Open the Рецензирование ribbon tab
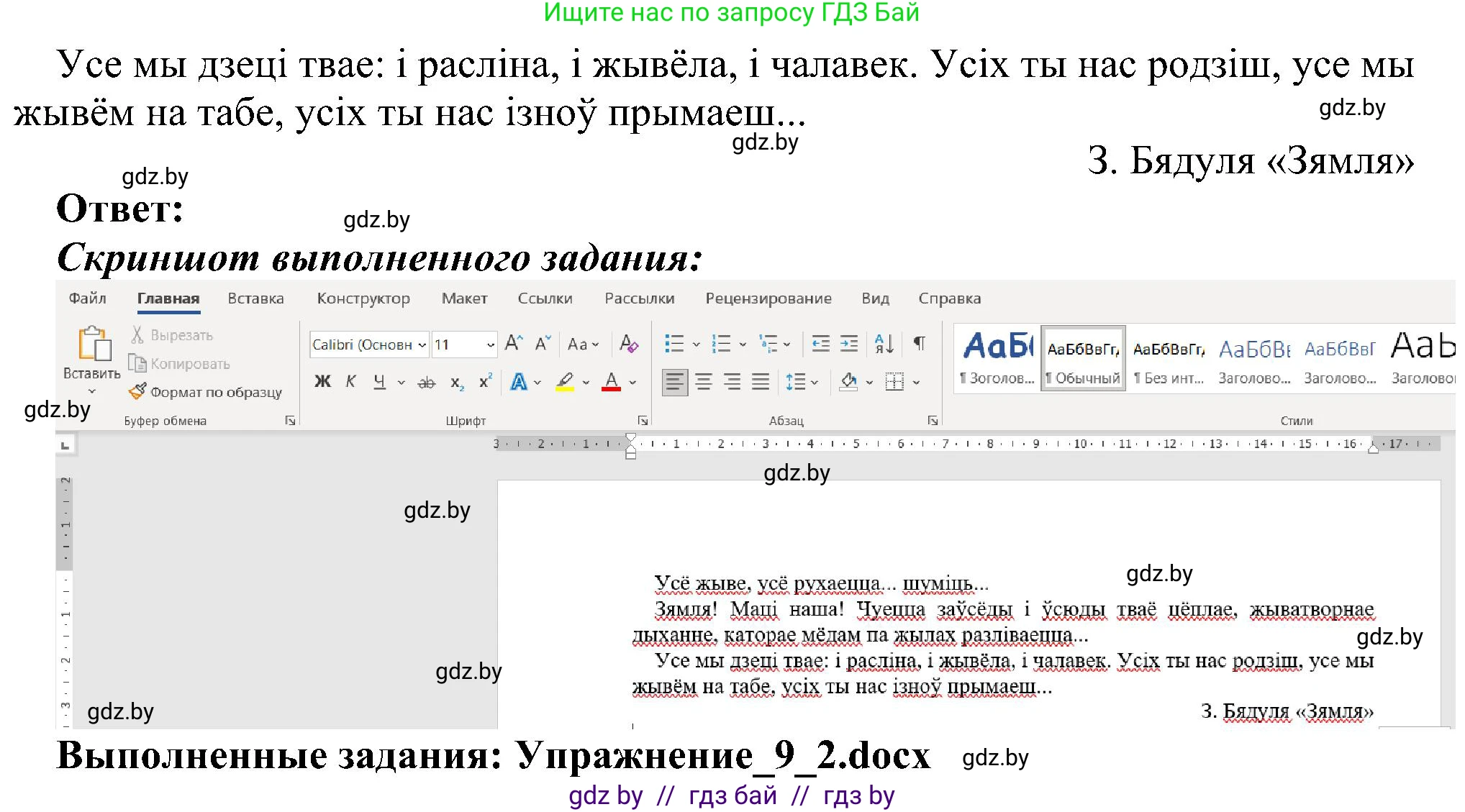1465x812 pixels. 769,298
